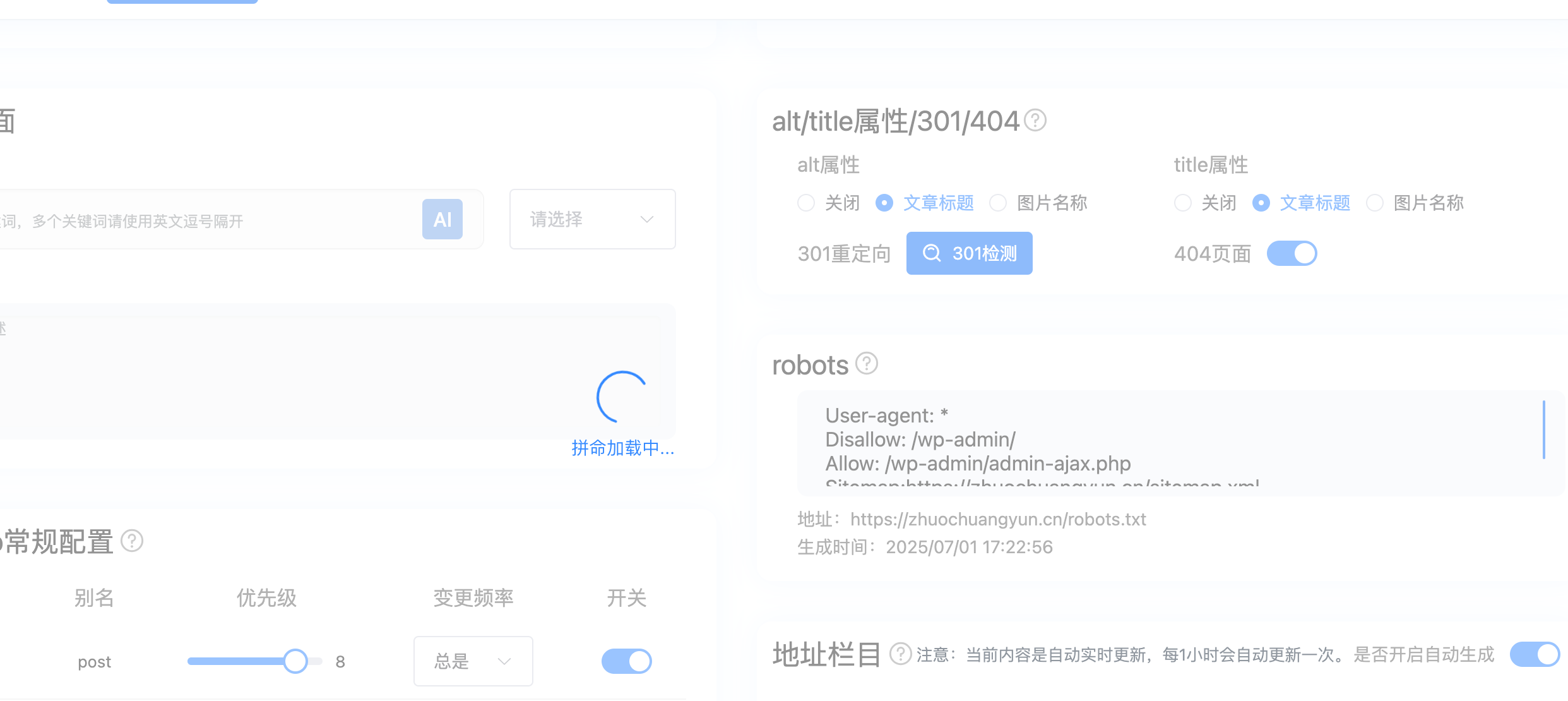Click the 生成时间 2025/07/01 17:22:56 text
The height and width of the screenshot is (701, 1568).
coord(925,547)
